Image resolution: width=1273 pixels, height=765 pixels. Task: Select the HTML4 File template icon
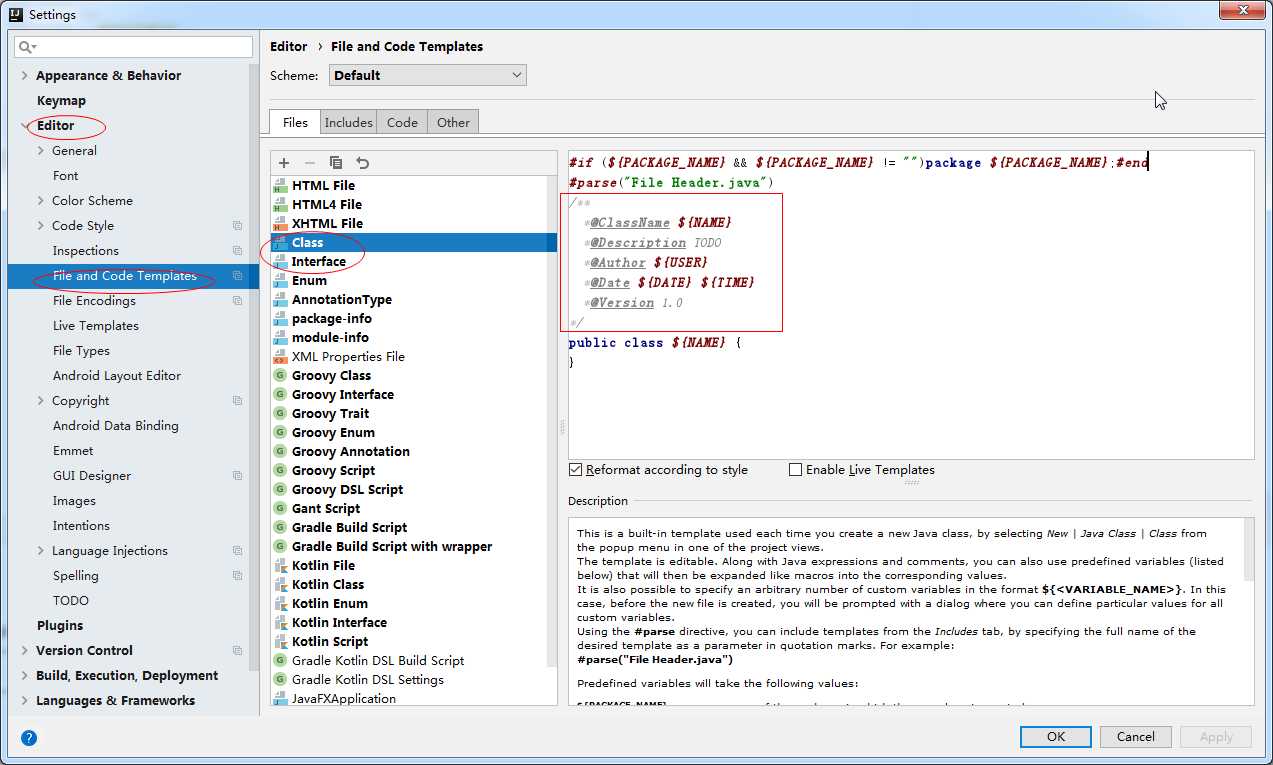(281, 204)
